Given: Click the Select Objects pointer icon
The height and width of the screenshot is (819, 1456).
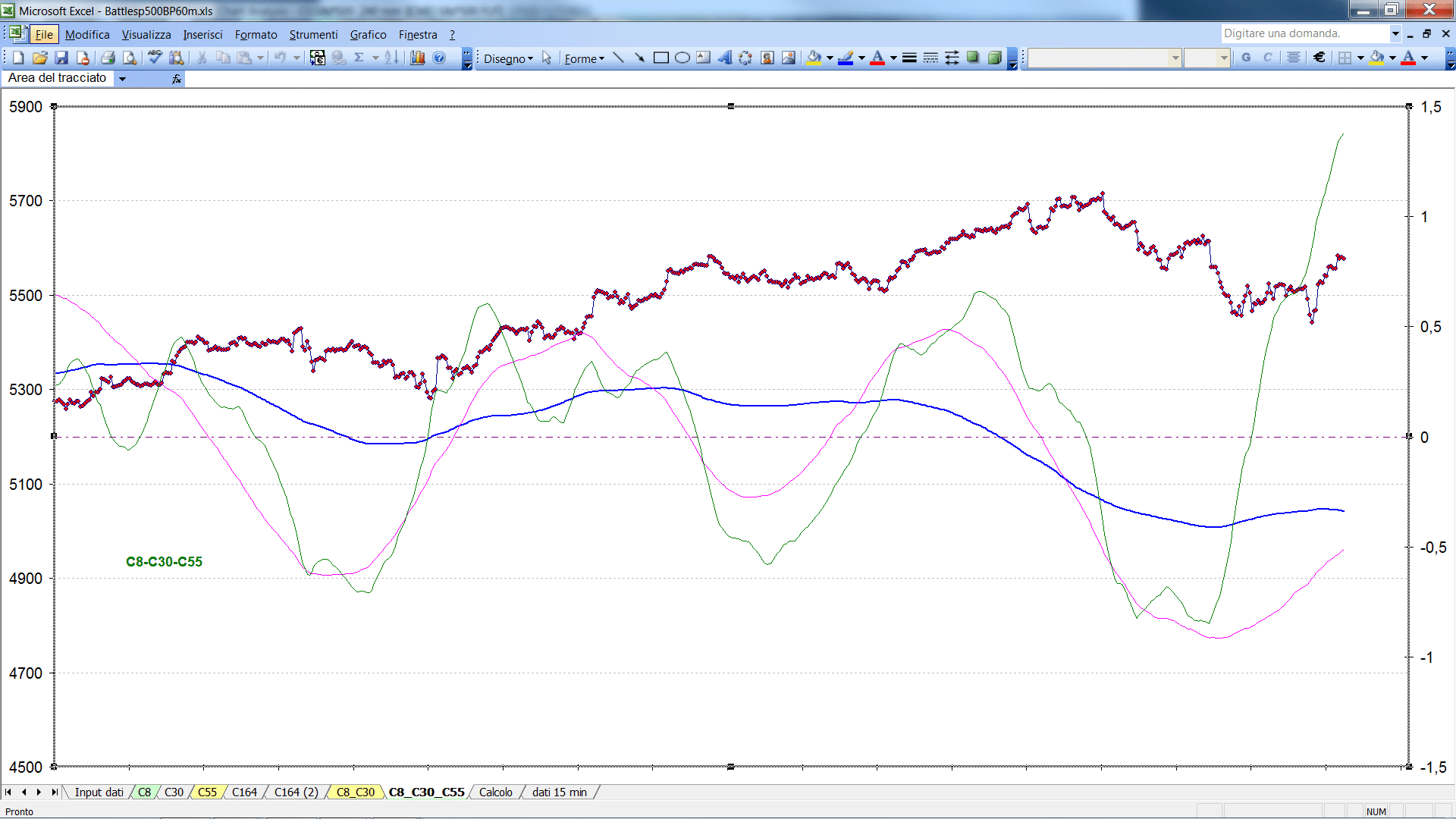Looking at the screenshot, I should pyautogui.click(x=547, y=58).
